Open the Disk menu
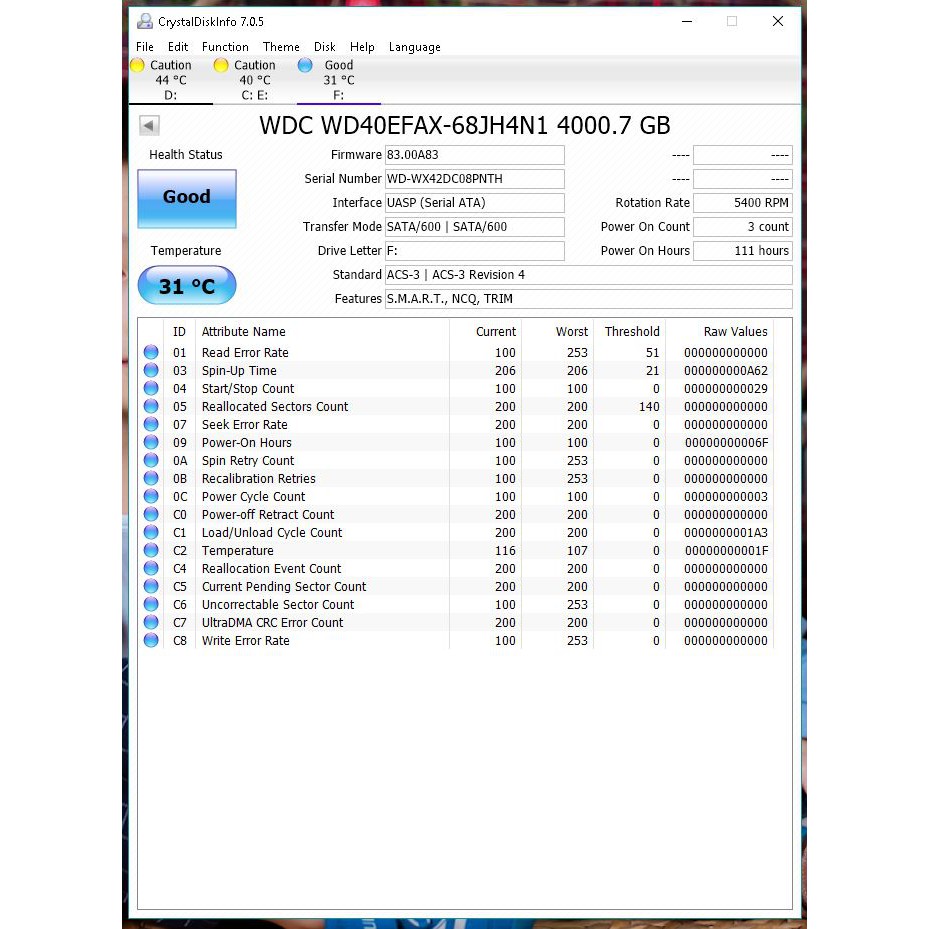This screenshot has width=929, height=929. [324, 46]
